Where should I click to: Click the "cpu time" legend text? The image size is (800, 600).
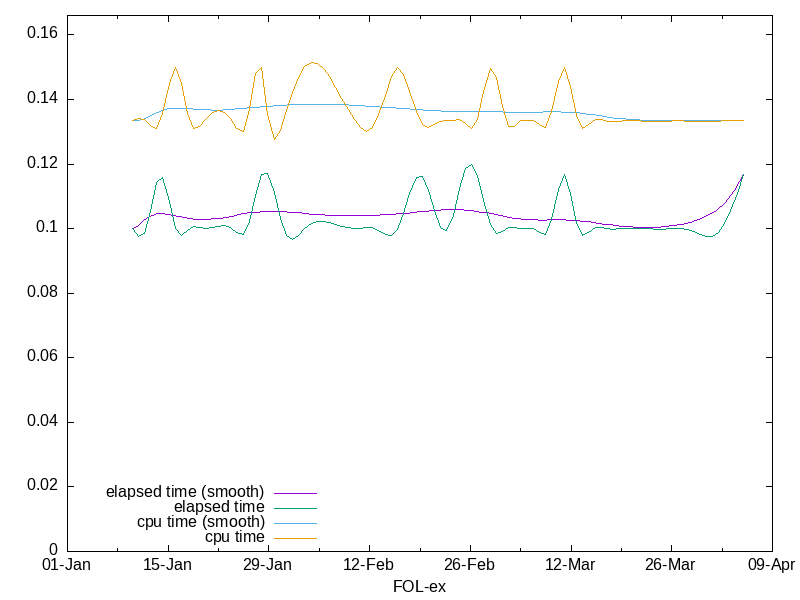pos(235,537)
